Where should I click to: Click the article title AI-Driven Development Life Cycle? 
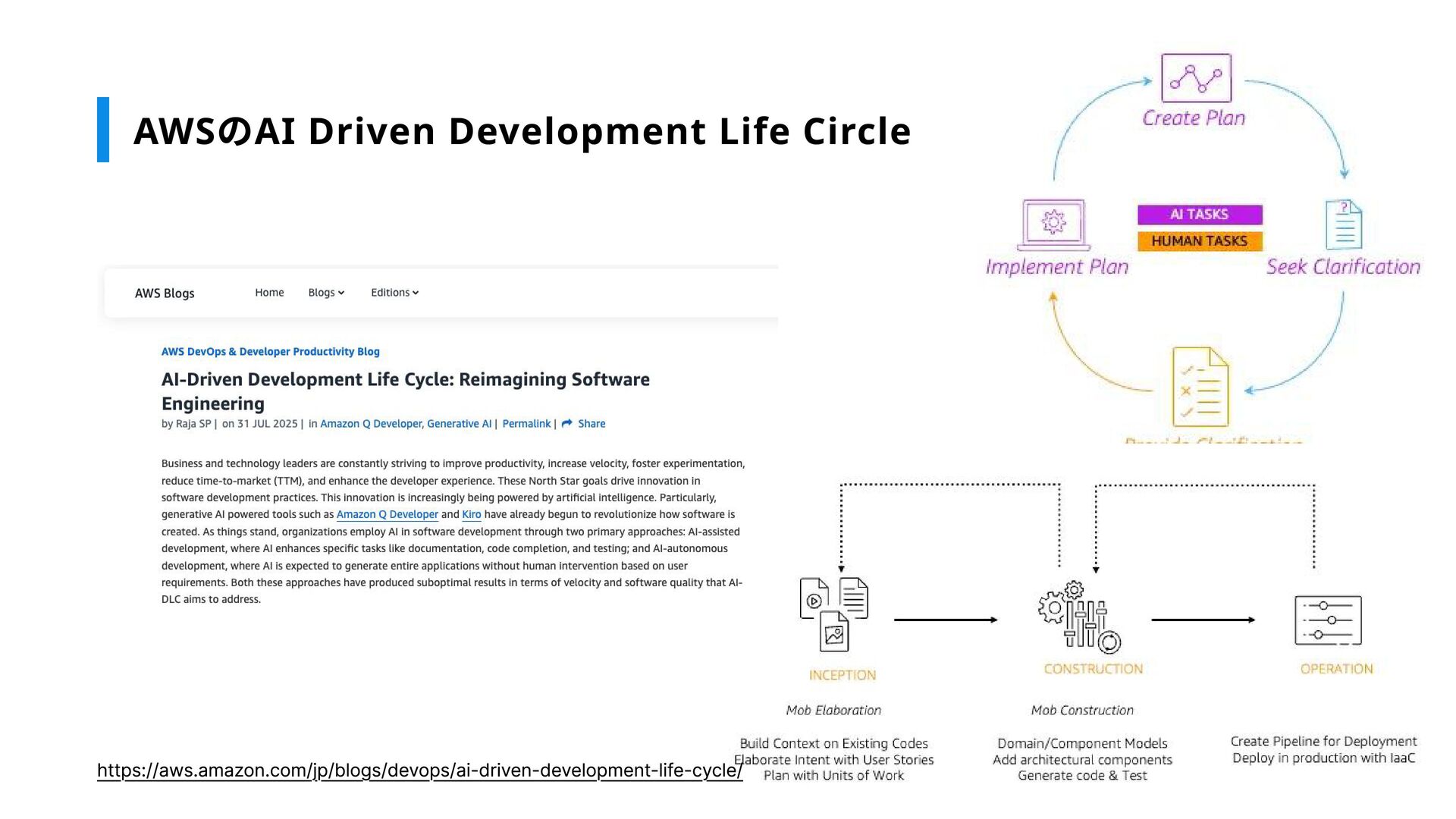(405, 391)
